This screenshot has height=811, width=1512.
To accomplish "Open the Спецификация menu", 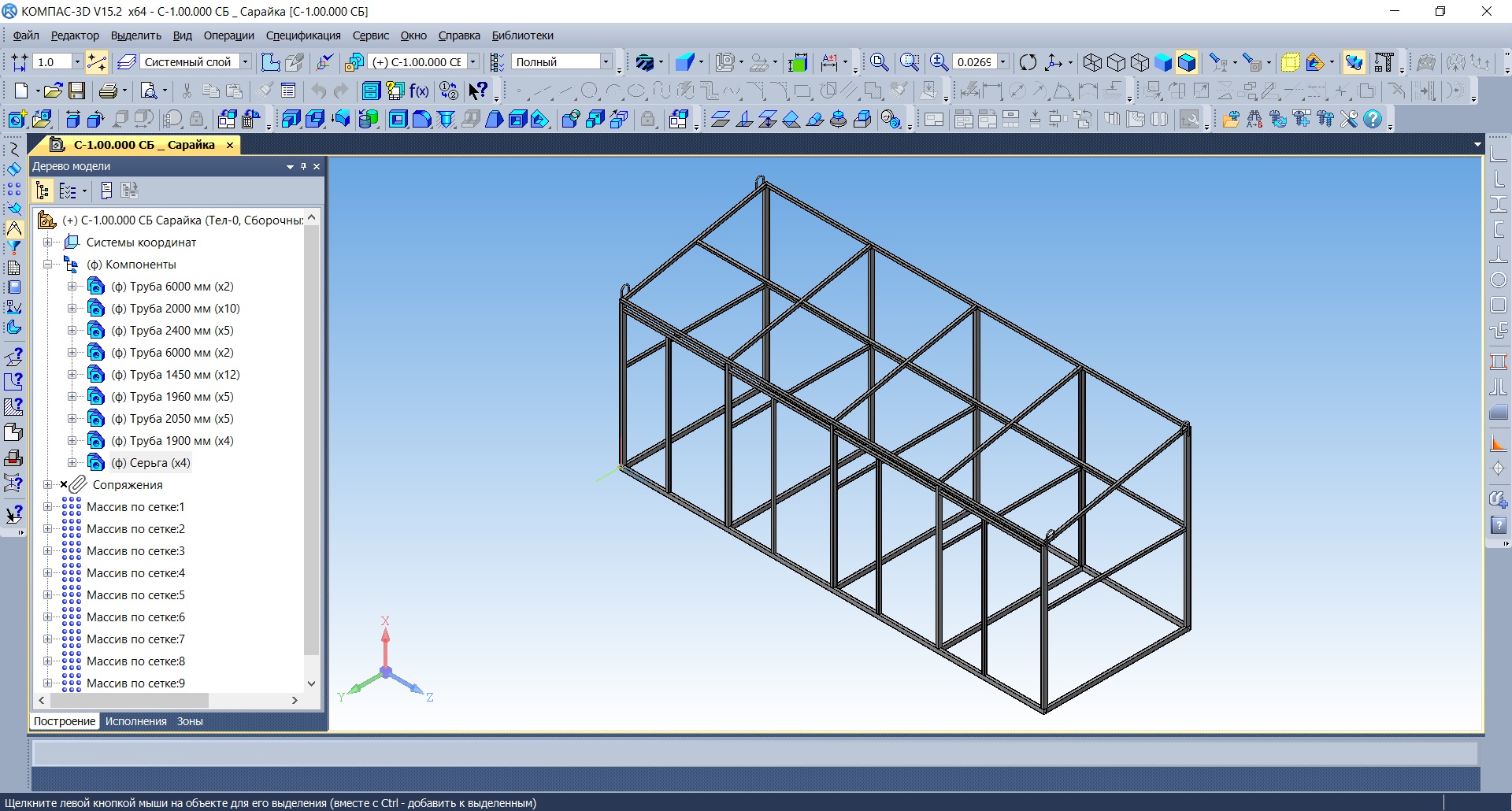I will 303,35.
